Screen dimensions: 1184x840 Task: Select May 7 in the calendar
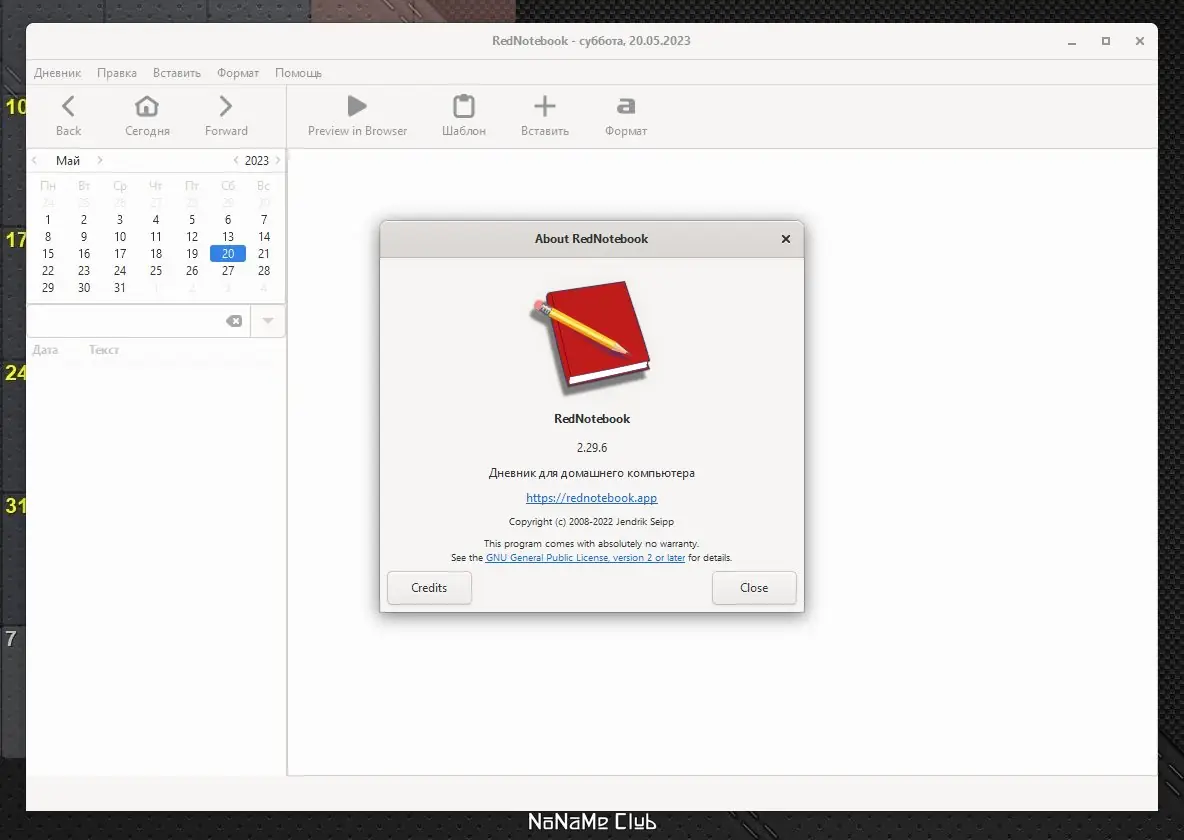point(264,220)
